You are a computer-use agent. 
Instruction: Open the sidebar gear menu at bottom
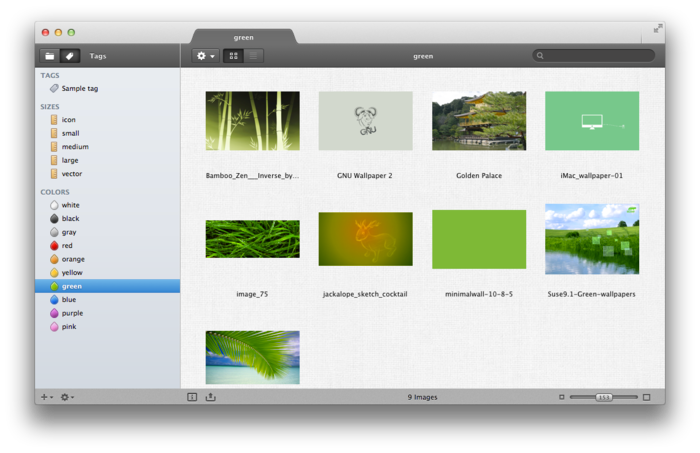67,397
